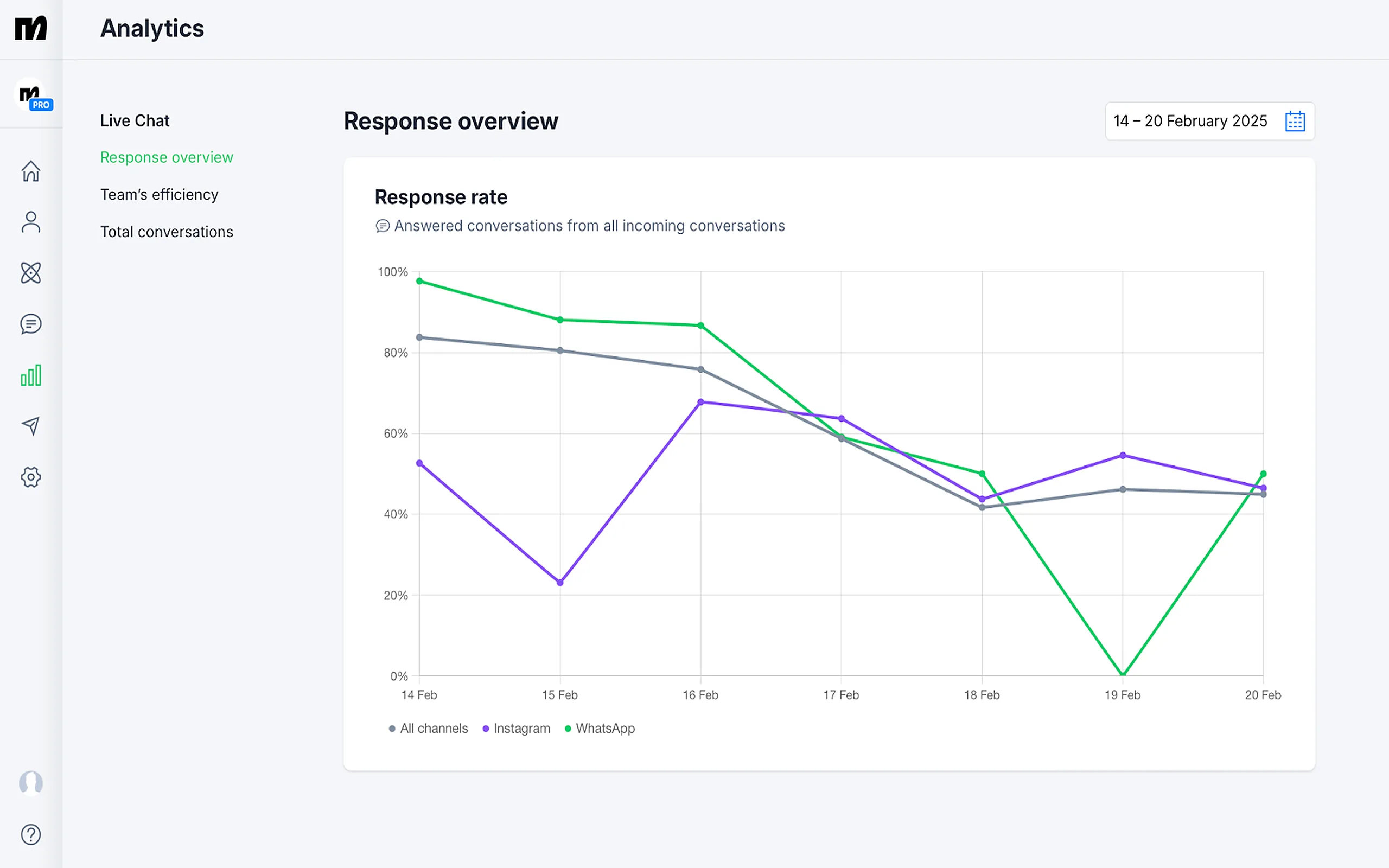The height and width of the screenshot is (868, 1389).
Task: Open the 14 – 20 February 2025 date range
Action: [1210, 121]
